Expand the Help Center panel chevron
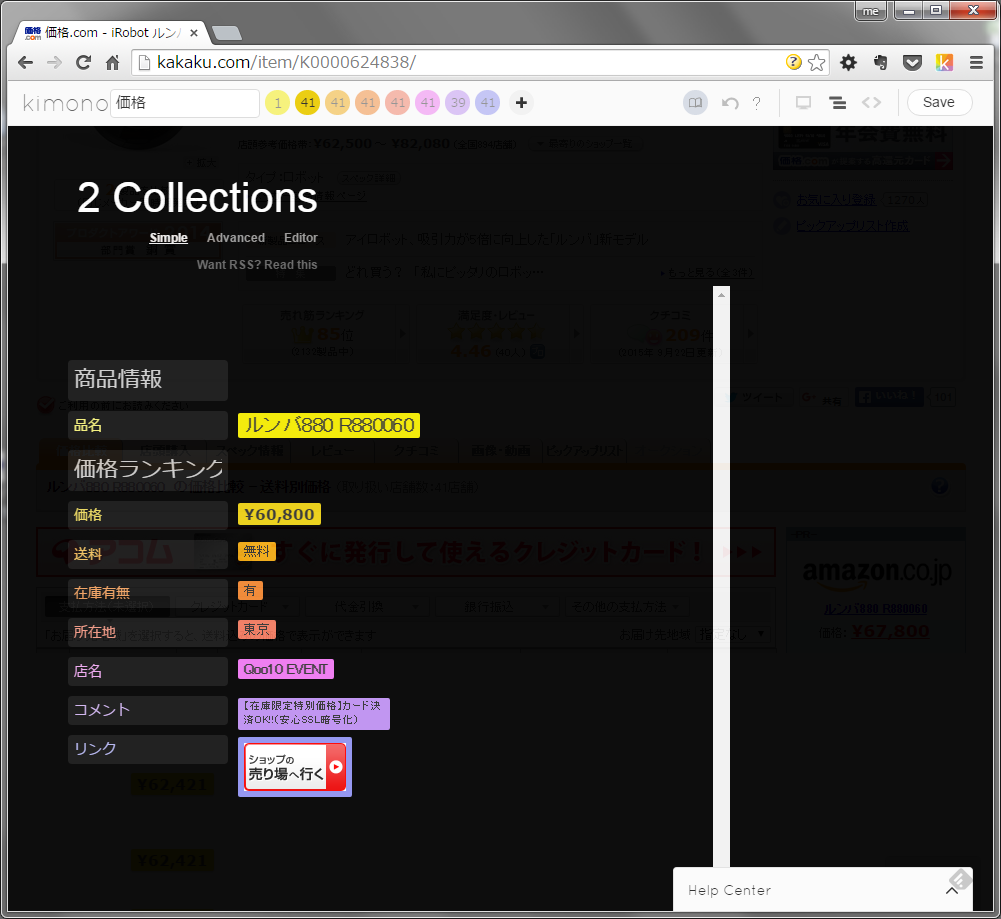 click(x=952, y=890)
